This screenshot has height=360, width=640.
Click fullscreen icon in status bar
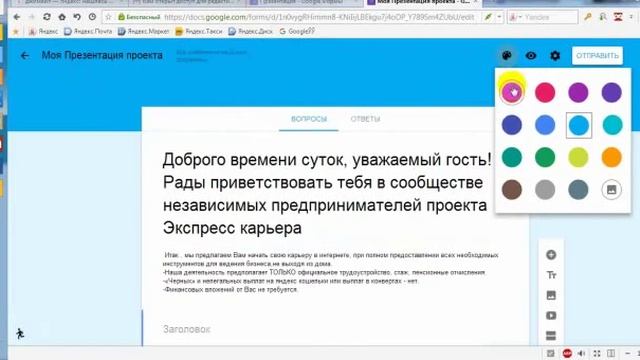point(597,353)
